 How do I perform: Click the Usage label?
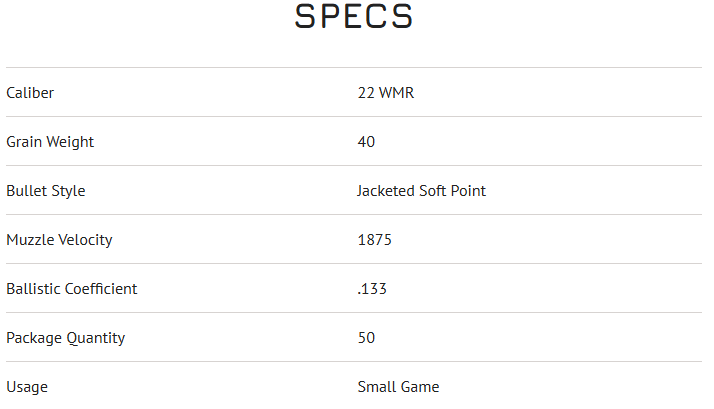pyautogui.click(x=27, y=387)
